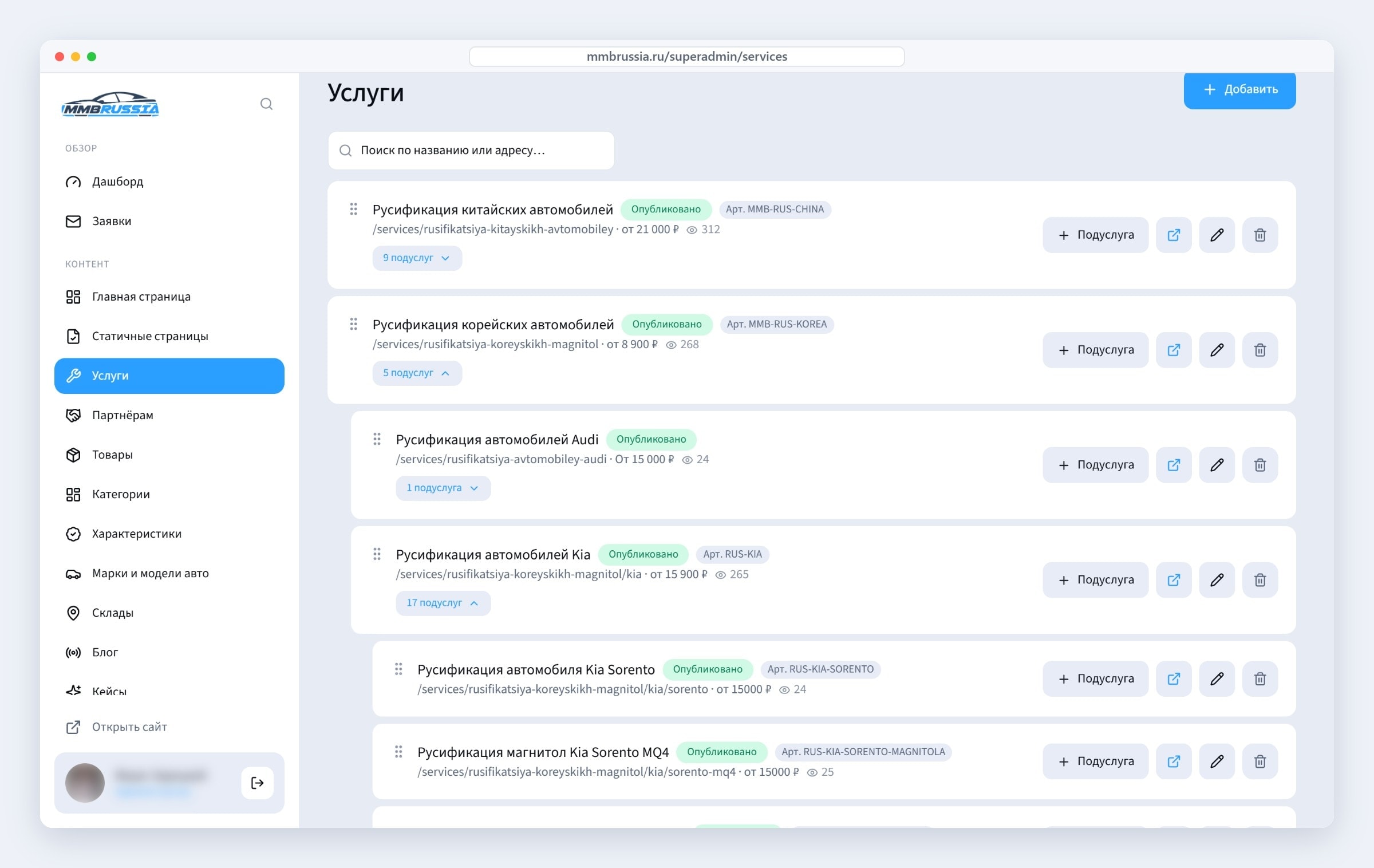The height and width of the screenshot is (868, 1374).
Task: Expand 1 подуслуга under Audi
Action: 443,488
